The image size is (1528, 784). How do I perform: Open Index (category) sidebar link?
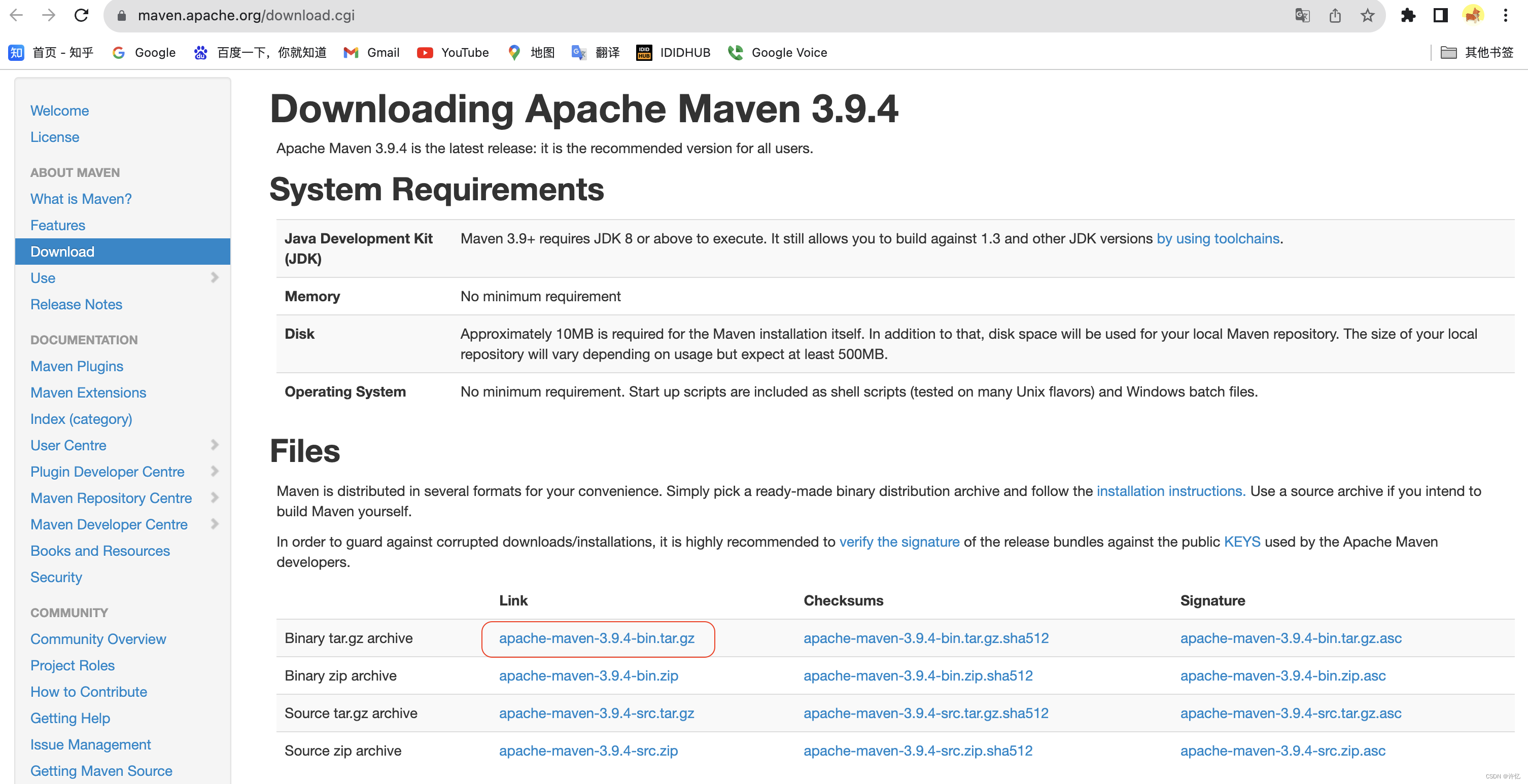[x=81, y=419]
